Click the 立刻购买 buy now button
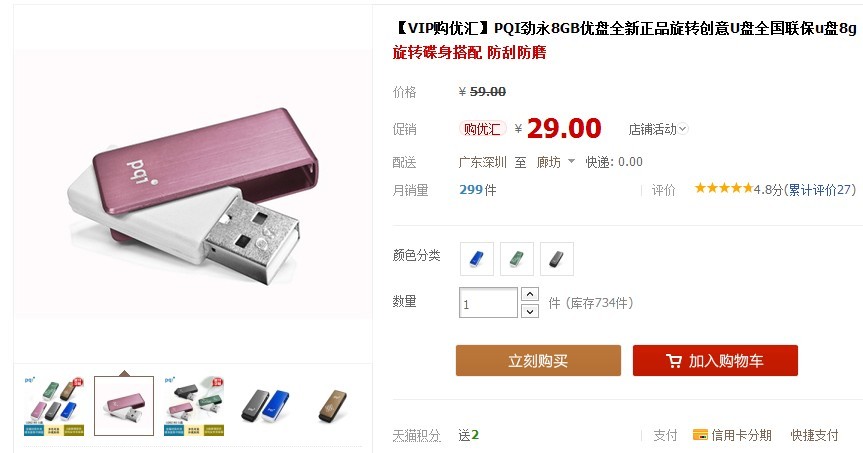Viewport: 863px width, 453px height. pos(538,361)
